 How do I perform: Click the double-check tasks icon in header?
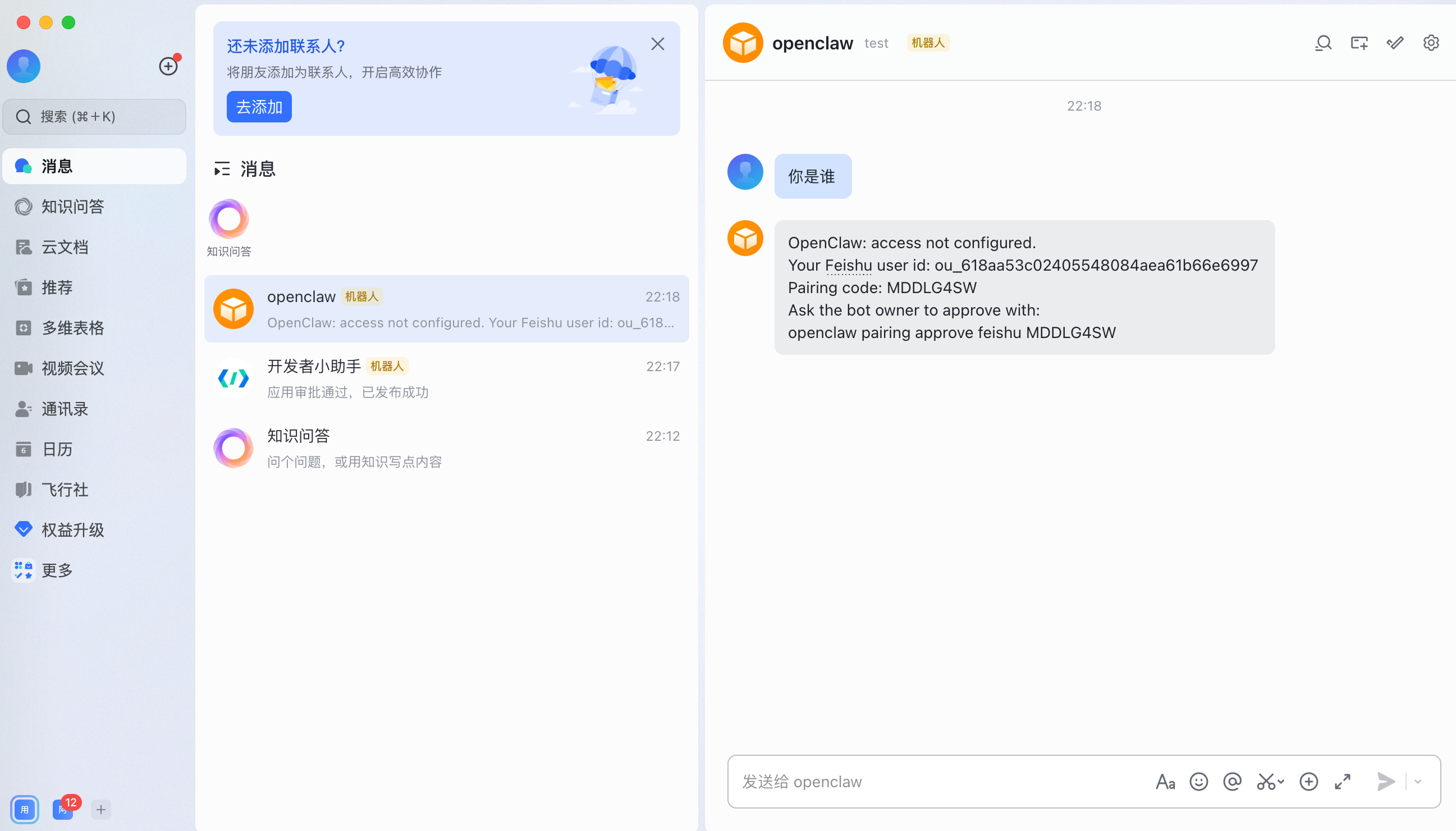coord(1395,43)
